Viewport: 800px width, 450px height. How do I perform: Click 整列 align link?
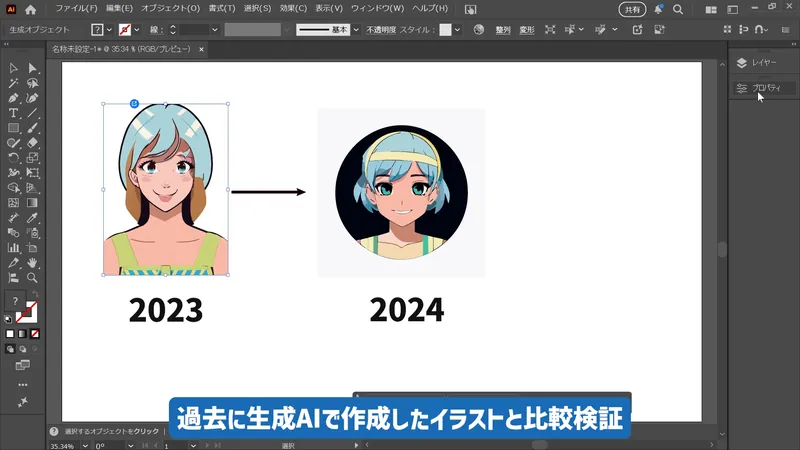(503, 30)
